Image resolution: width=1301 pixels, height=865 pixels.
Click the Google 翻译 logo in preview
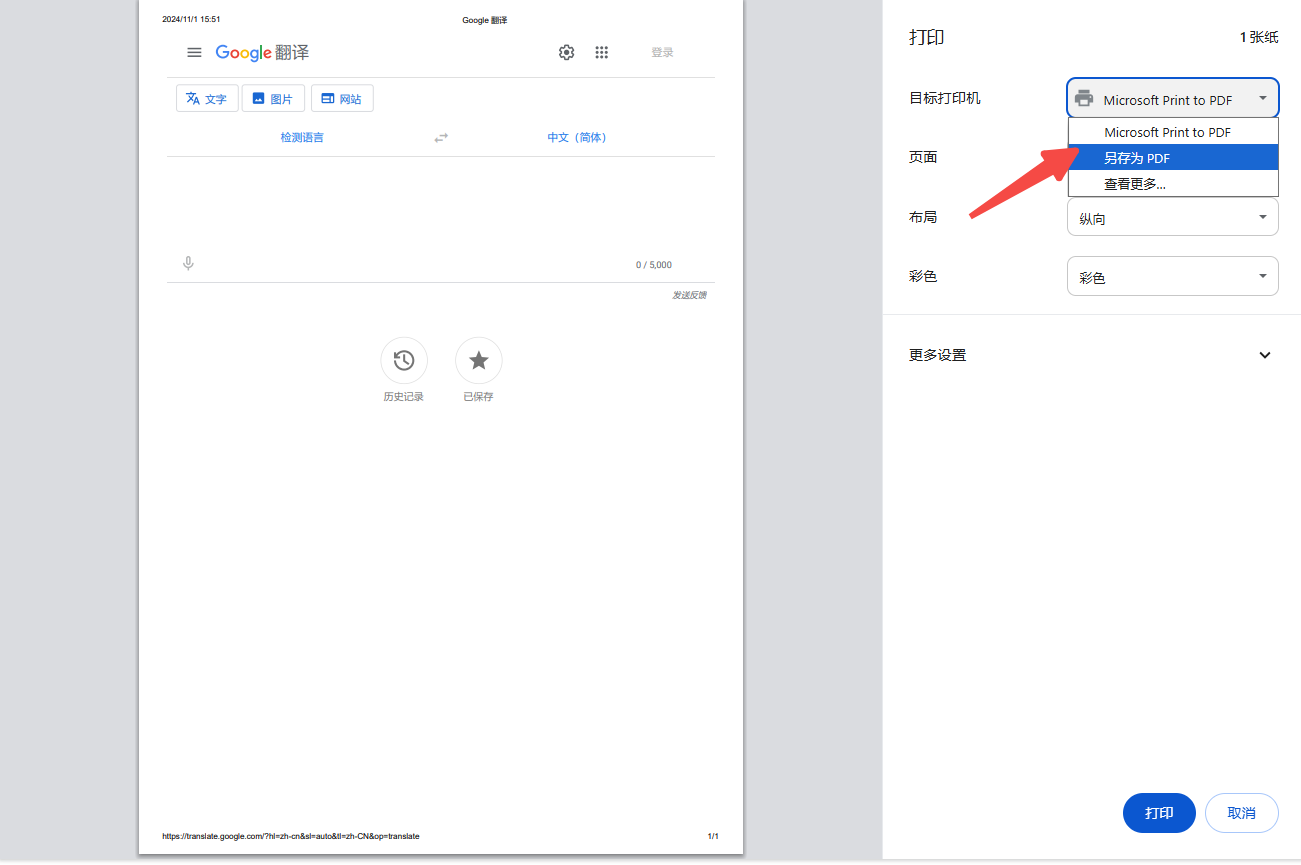click(x=262, y=52)
